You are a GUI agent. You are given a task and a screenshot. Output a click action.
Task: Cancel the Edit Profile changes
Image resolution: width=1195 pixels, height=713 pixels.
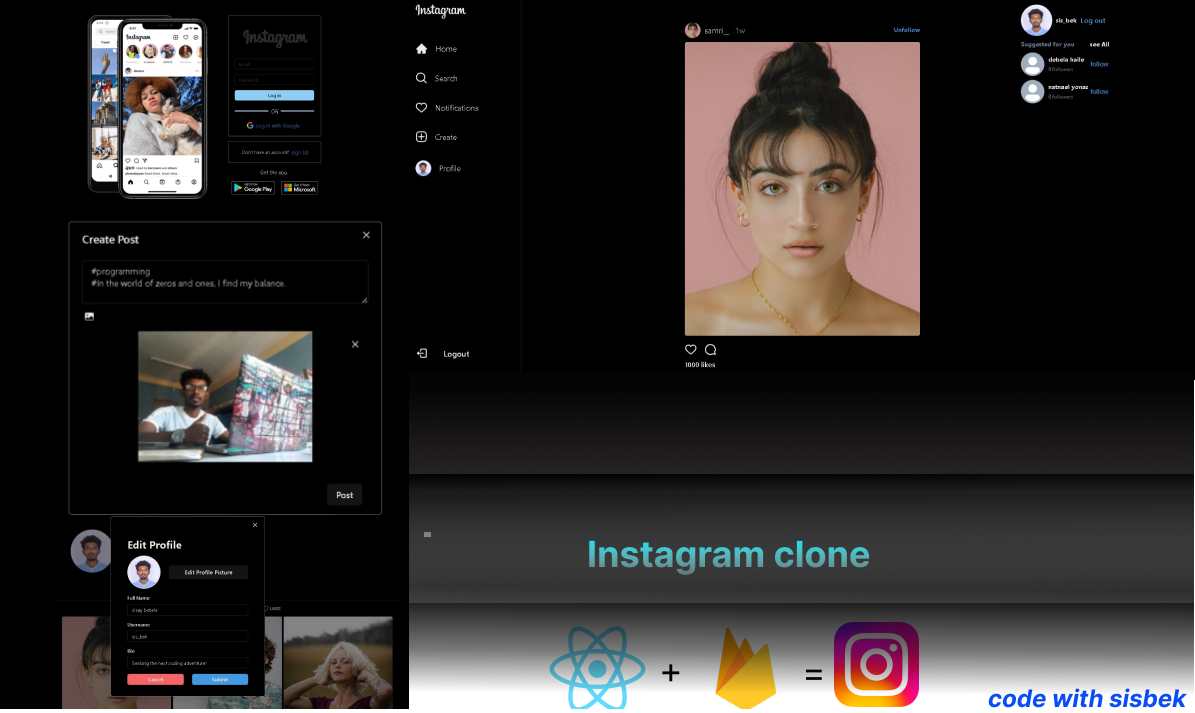(x=155, y=679)
